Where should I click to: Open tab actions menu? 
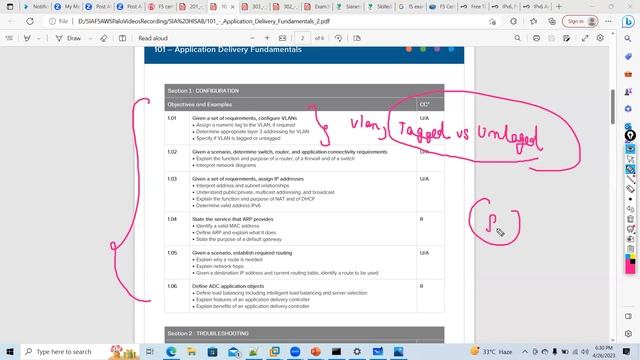coord(10,7)
